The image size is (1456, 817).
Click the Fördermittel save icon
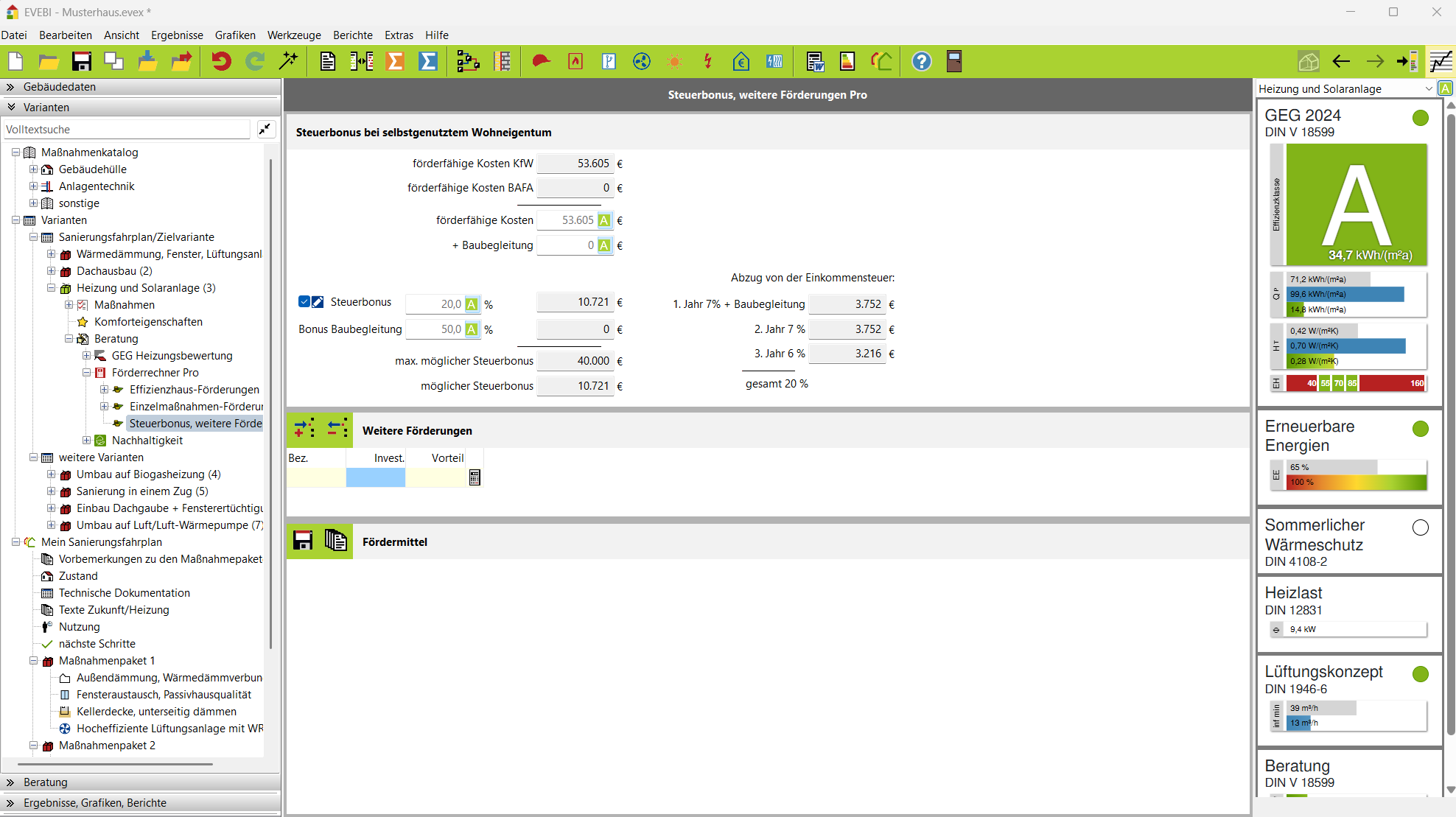pyautogui.click(x=303, y=541)
